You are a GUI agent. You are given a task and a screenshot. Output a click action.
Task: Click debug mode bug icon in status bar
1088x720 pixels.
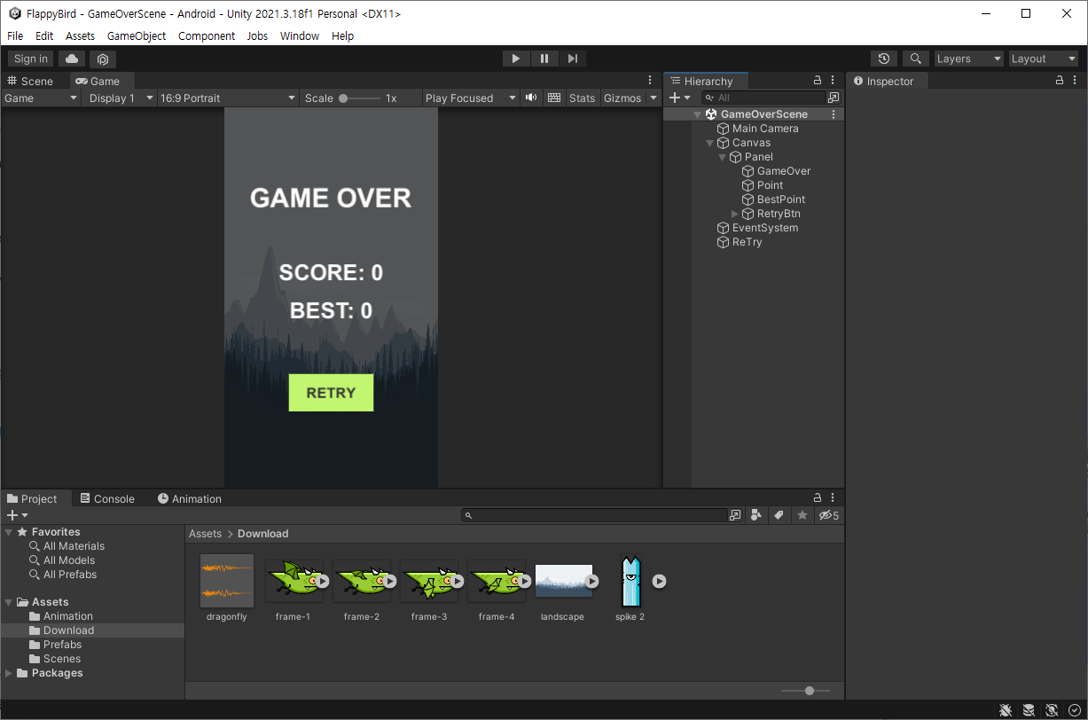click(x=1005, y=710)
